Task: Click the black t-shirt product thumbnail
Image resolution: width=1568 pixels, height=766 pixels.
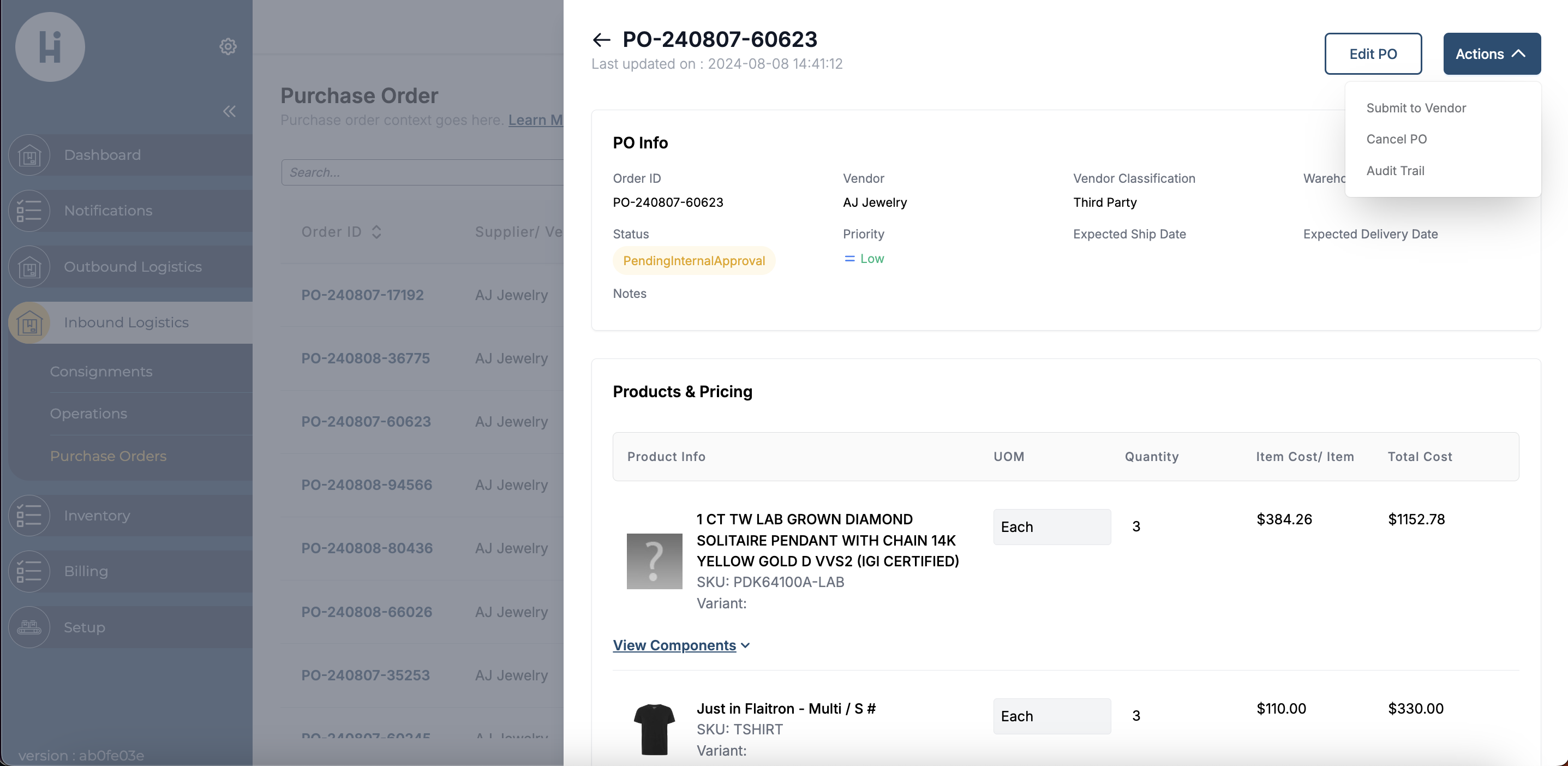Action: [x=654, y=728]
